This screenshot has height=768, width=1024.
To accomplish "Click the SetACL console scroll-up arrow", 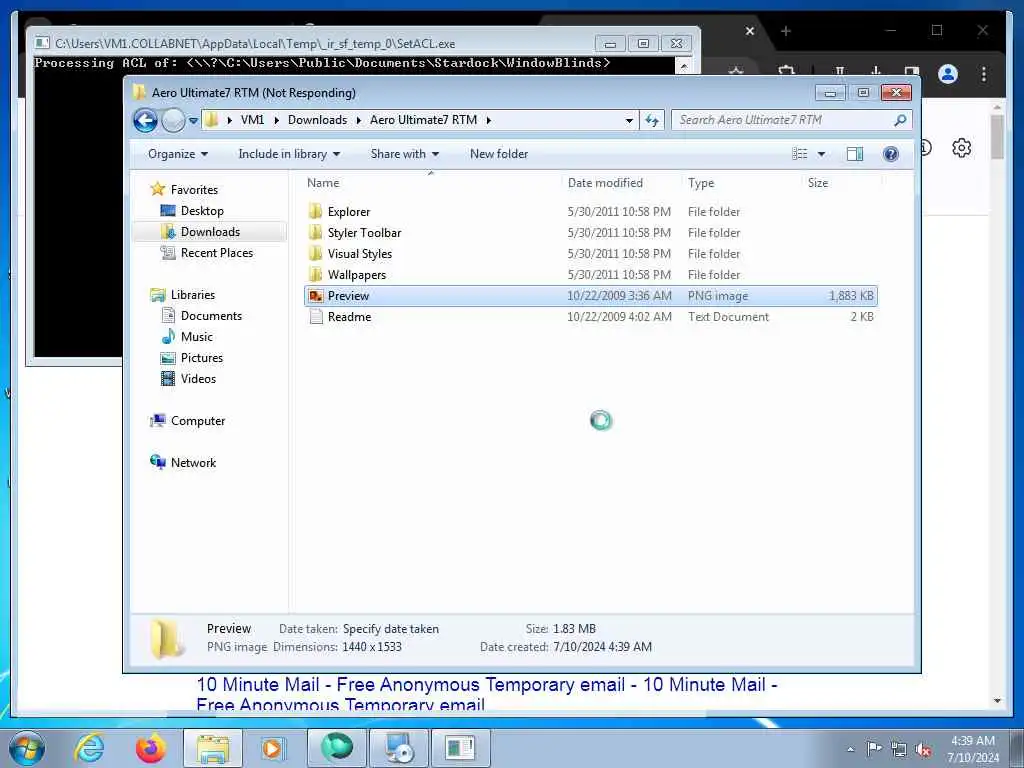I will coord(683,65).
